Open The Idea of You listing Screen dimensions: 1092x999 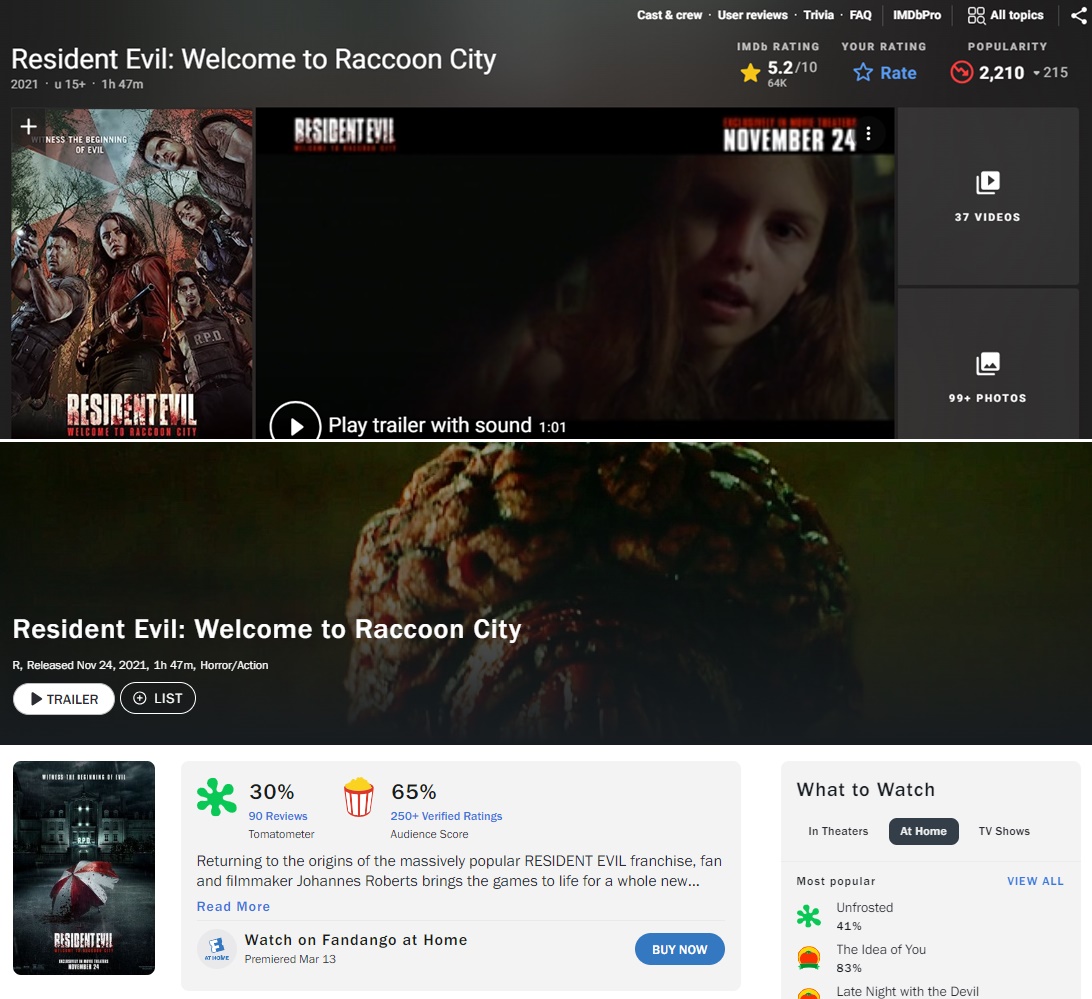pos(881,950)
